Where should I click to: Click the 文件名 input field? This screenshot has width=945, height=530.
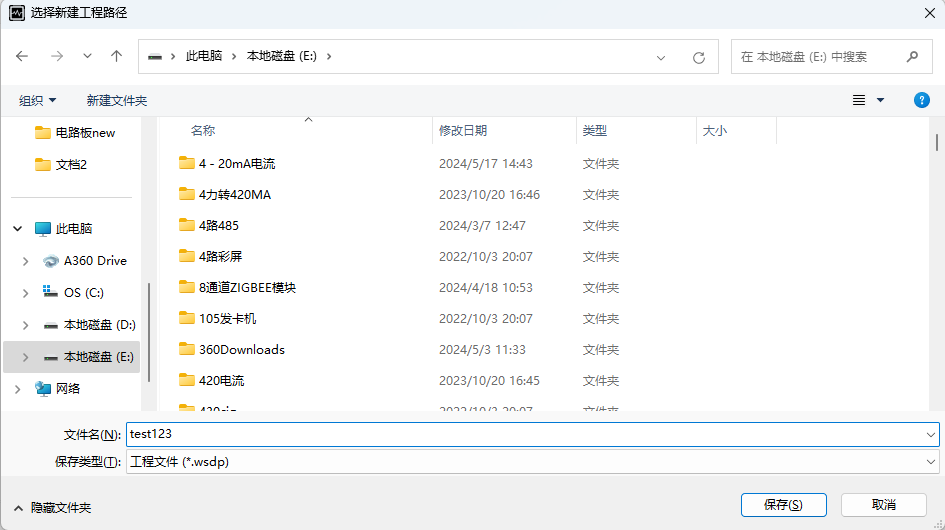click(x=524, y=435)
